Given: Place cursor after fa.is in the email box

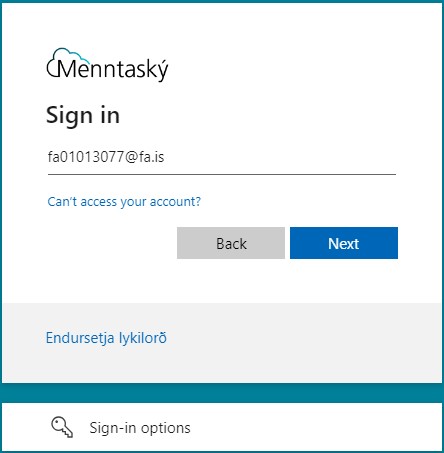Looking at the screenshot, I should [165, 157].
